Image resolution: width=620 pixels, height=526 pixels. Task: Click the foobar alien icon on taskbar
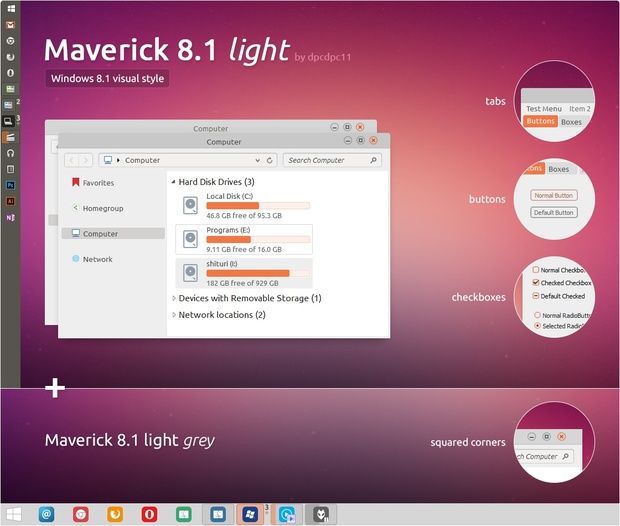click(x=321, y=514)
